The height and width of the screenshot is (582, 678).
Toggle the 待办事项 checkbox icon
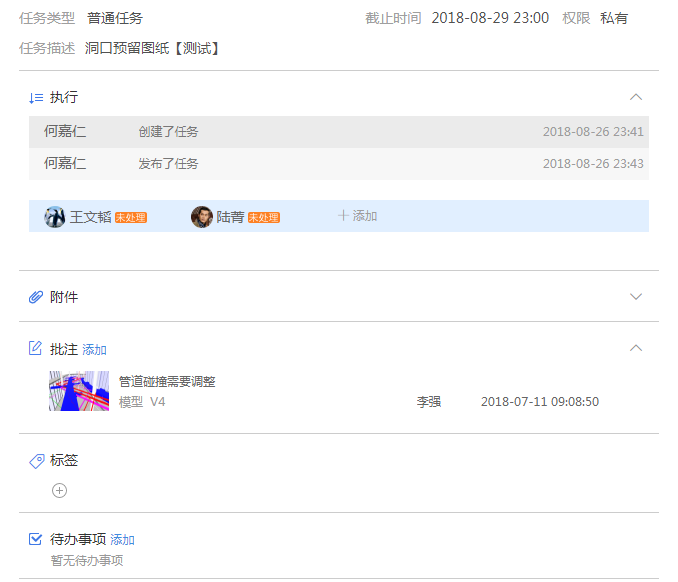(x=36, y=539)
